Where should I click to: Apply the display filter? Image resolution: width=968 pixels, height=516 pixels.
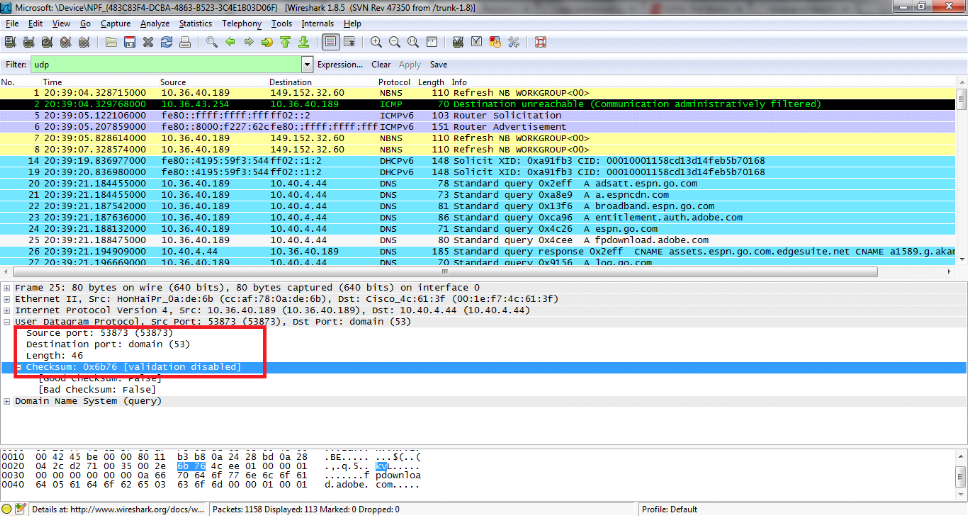[409, 64]
